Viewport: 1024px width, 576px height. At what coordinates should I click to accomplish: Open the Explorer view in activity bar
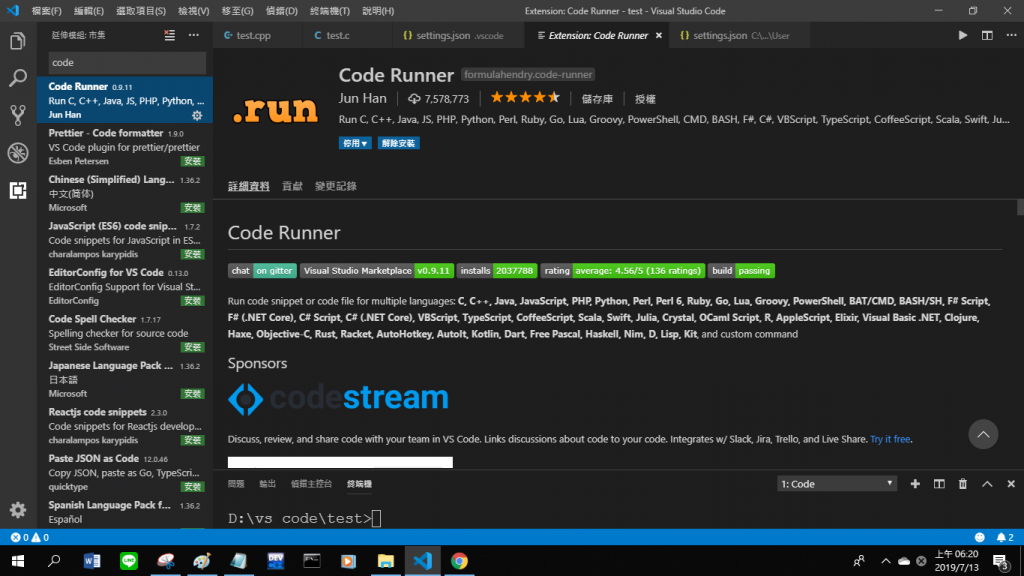click(x=18, y=41)
